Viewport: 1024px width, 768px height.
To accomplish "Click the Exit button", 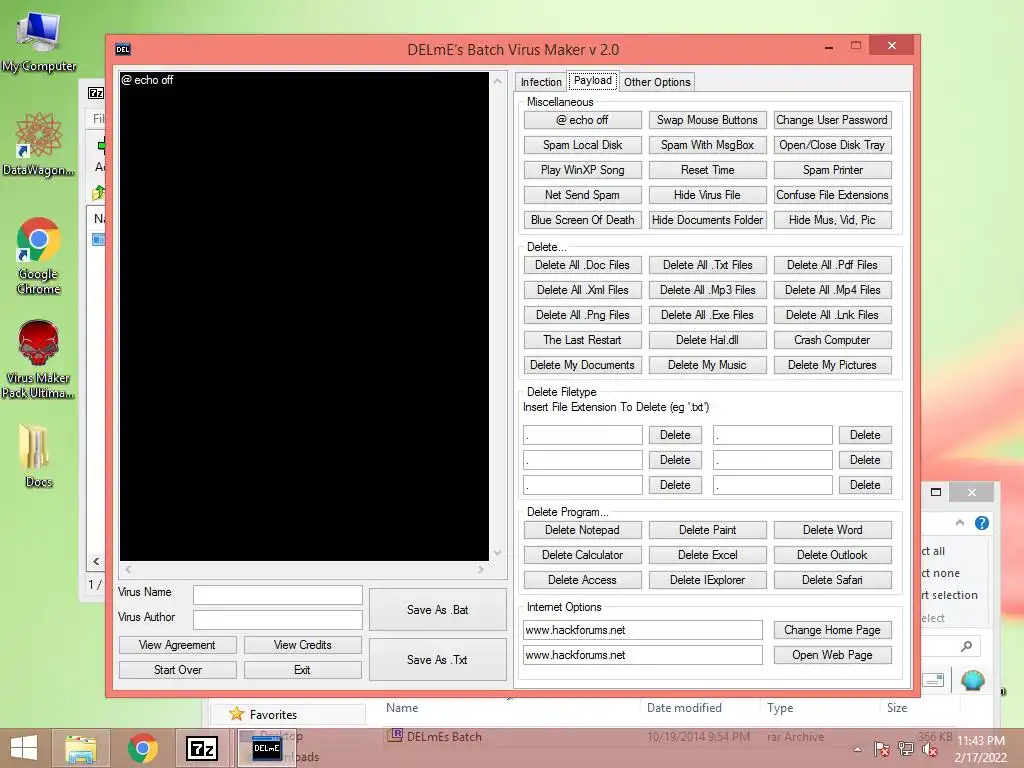I will (x=302, y=669).
